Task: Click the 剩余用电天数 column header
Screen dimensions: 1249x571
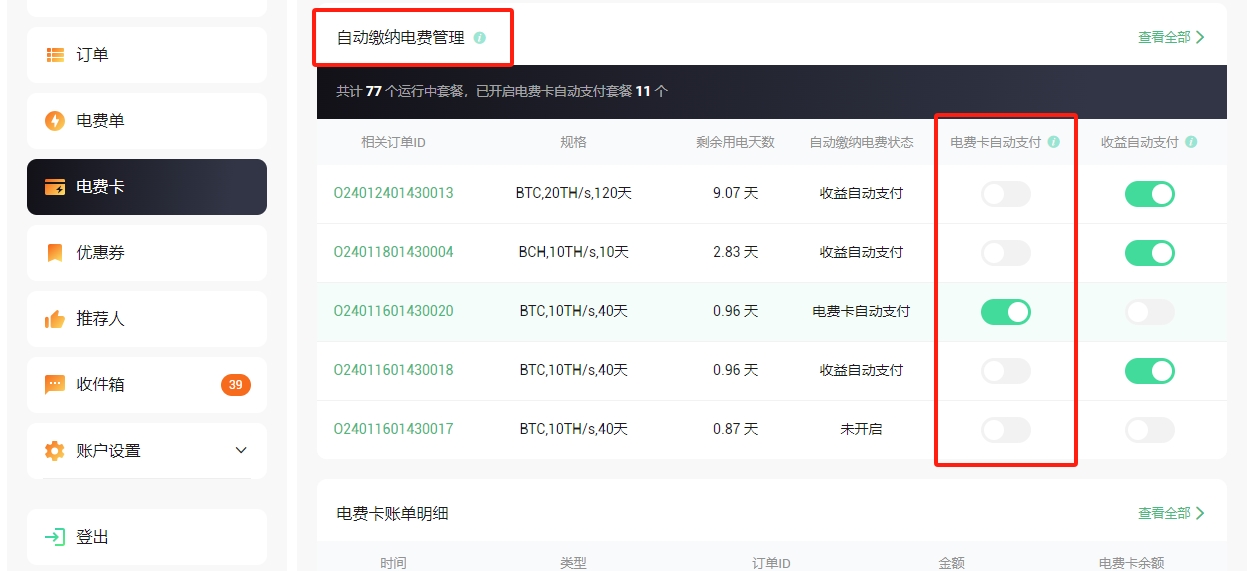Action: point(736,142)
